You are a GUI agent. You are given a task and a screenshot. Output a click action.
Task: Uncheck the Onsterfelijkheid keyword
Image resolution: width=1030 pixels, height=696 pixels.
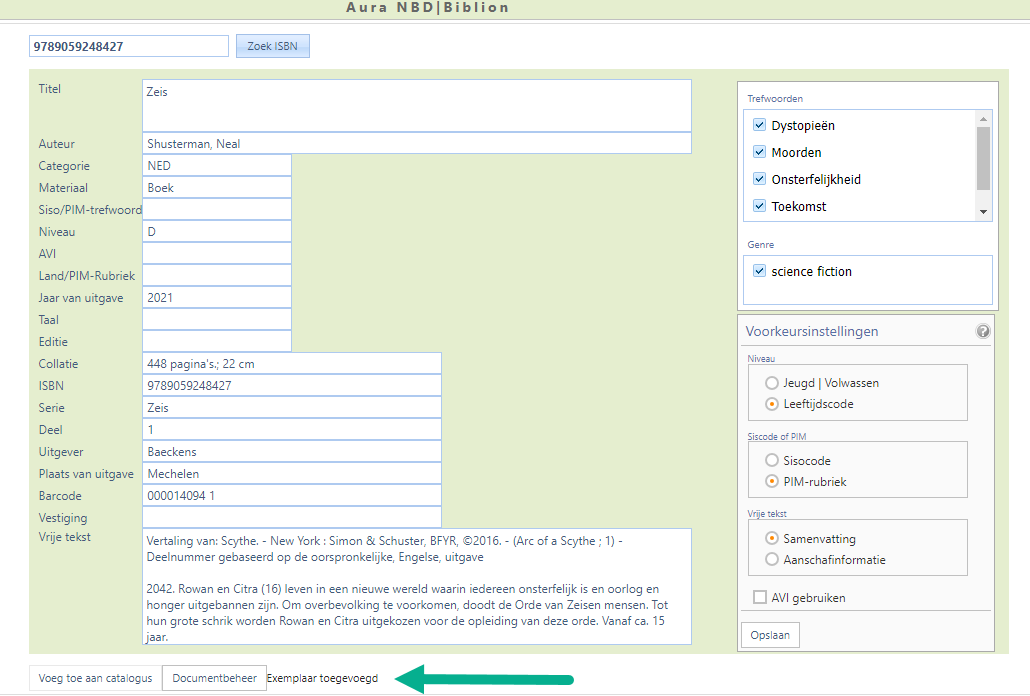pyautogui.click(x=760, y=180)
